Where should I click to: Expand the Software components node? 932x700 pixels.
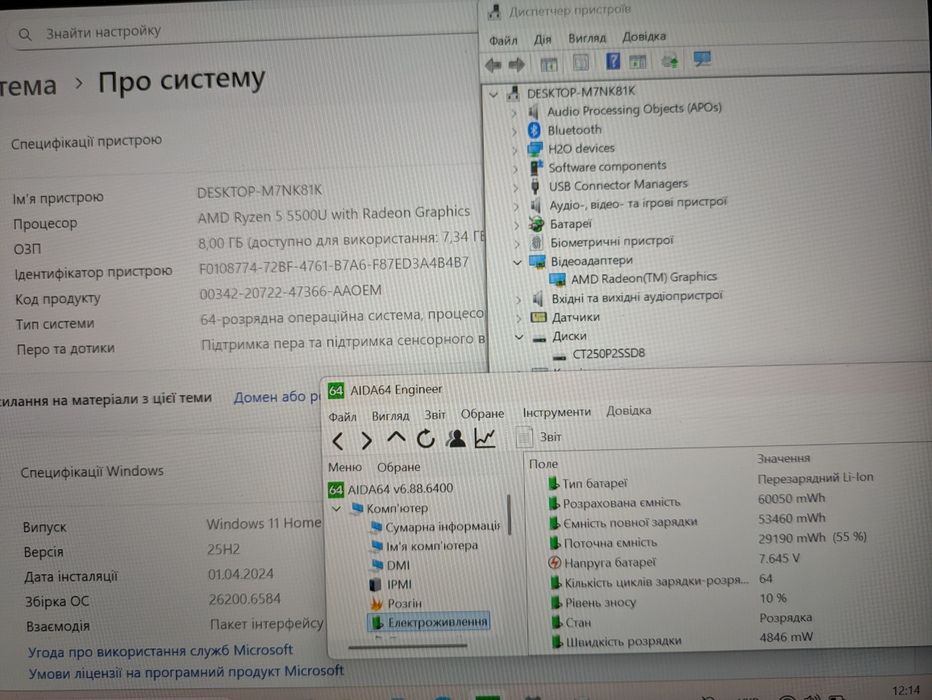[515, 169]
